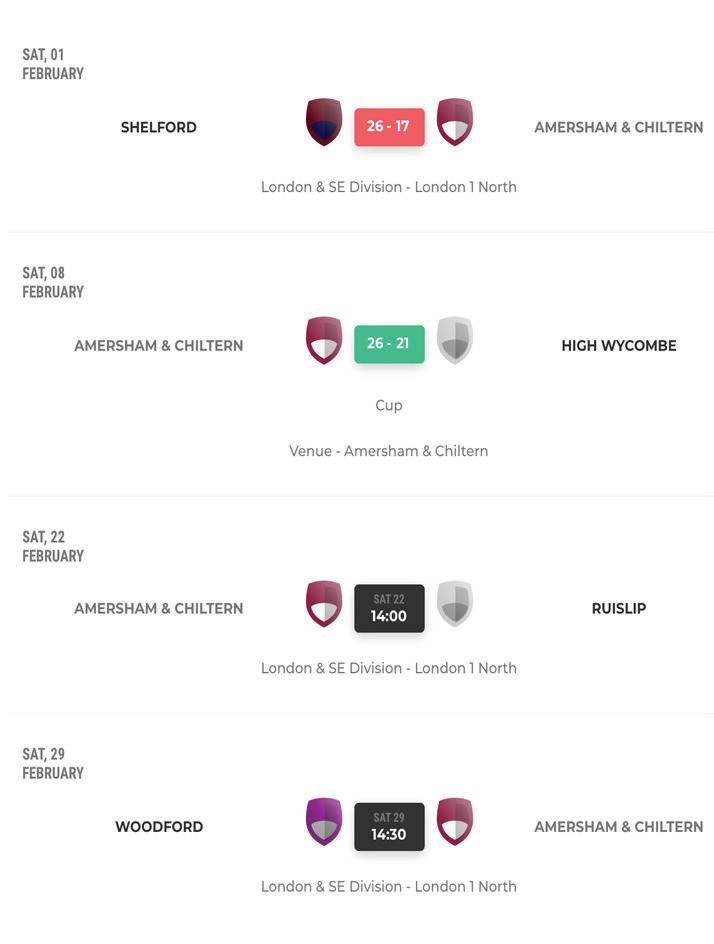Click Amersham & Chiltern crest in Ruislip fixture
714x944 pixels.
324,603
